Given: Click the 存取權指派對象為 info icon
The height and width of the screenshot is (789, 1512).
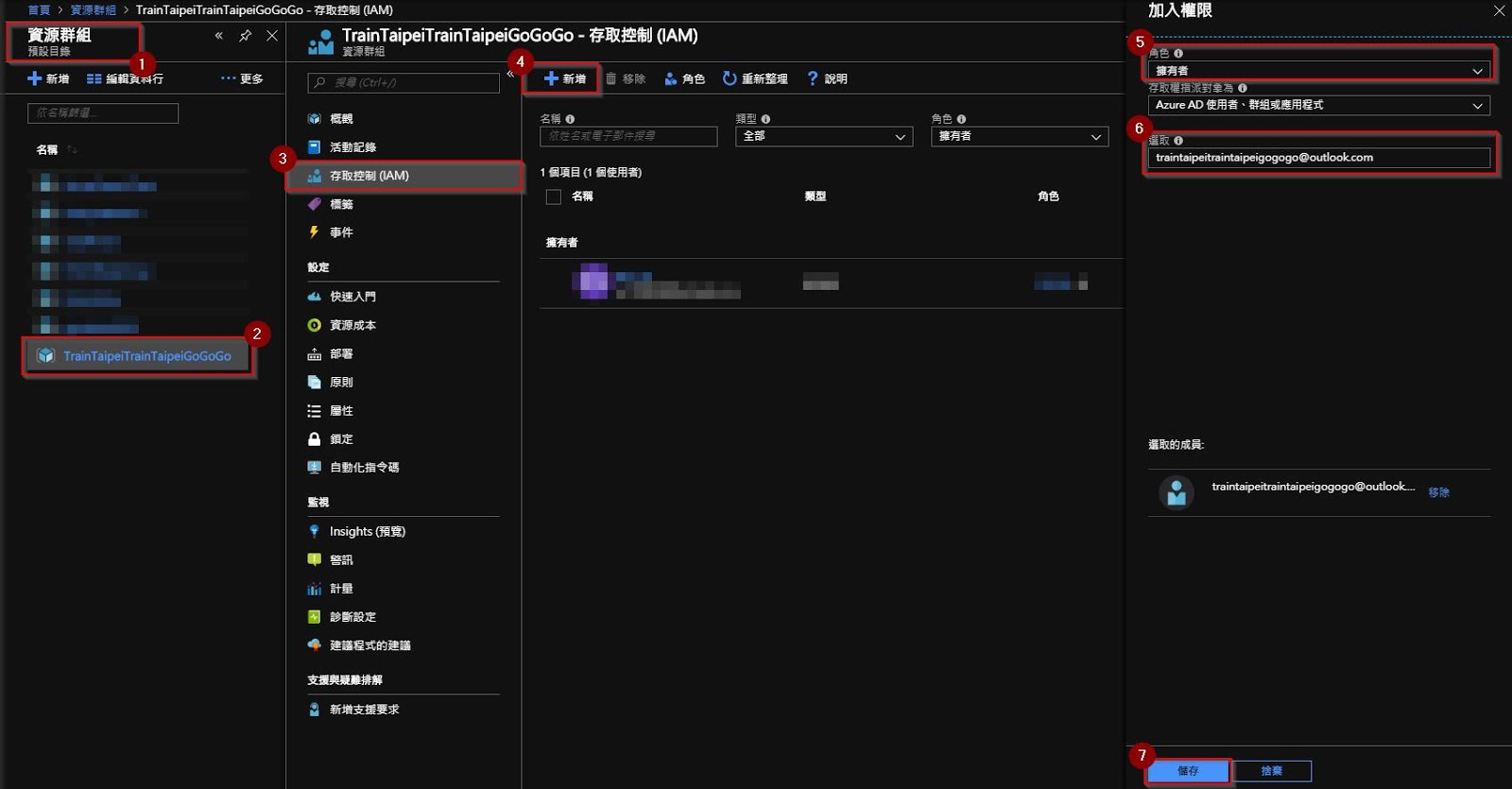Looking at the screenshot, I should [1242, 88].
